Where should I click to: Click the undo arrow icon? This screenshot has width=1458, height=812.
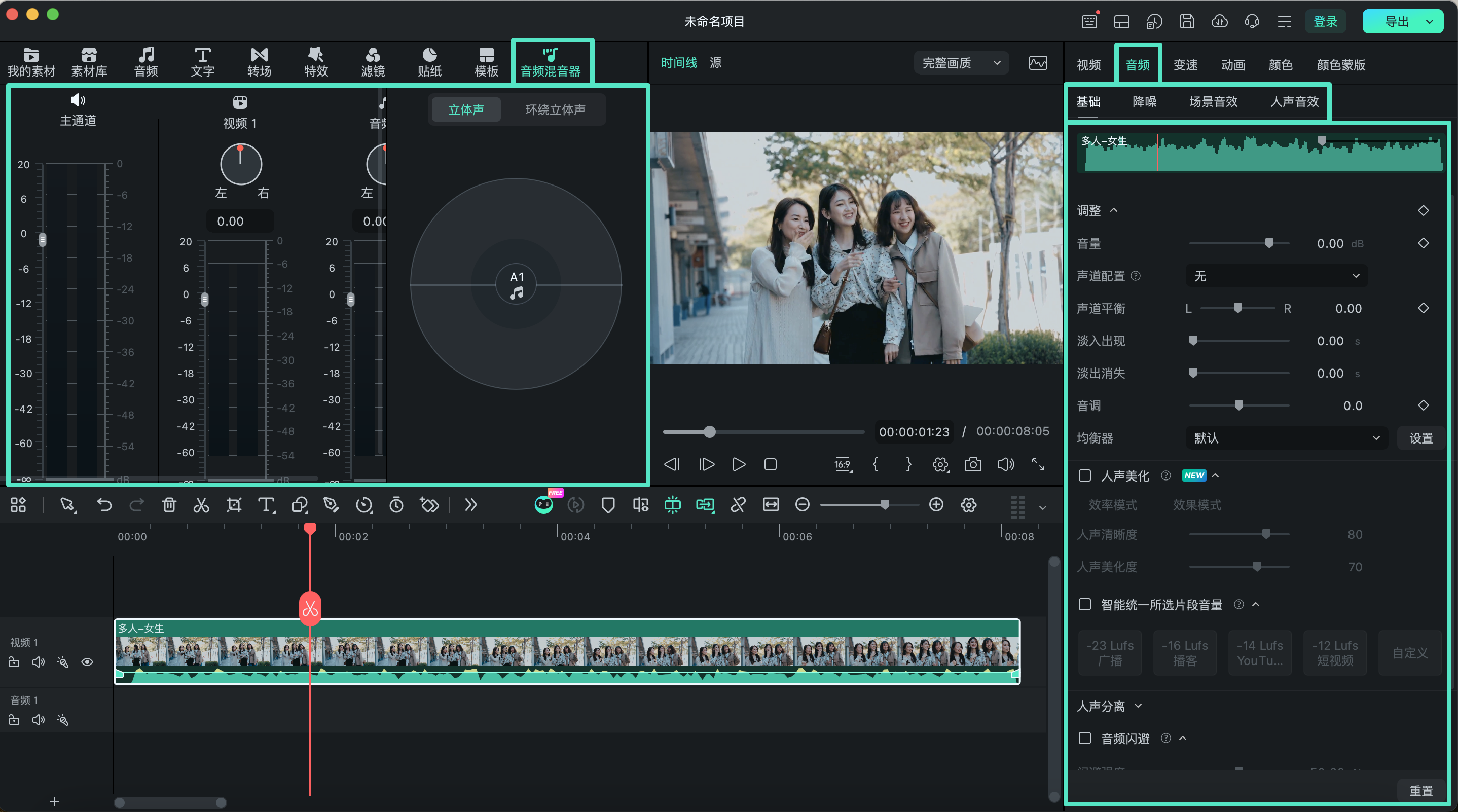pyautogui.click(x=104, y=505)
